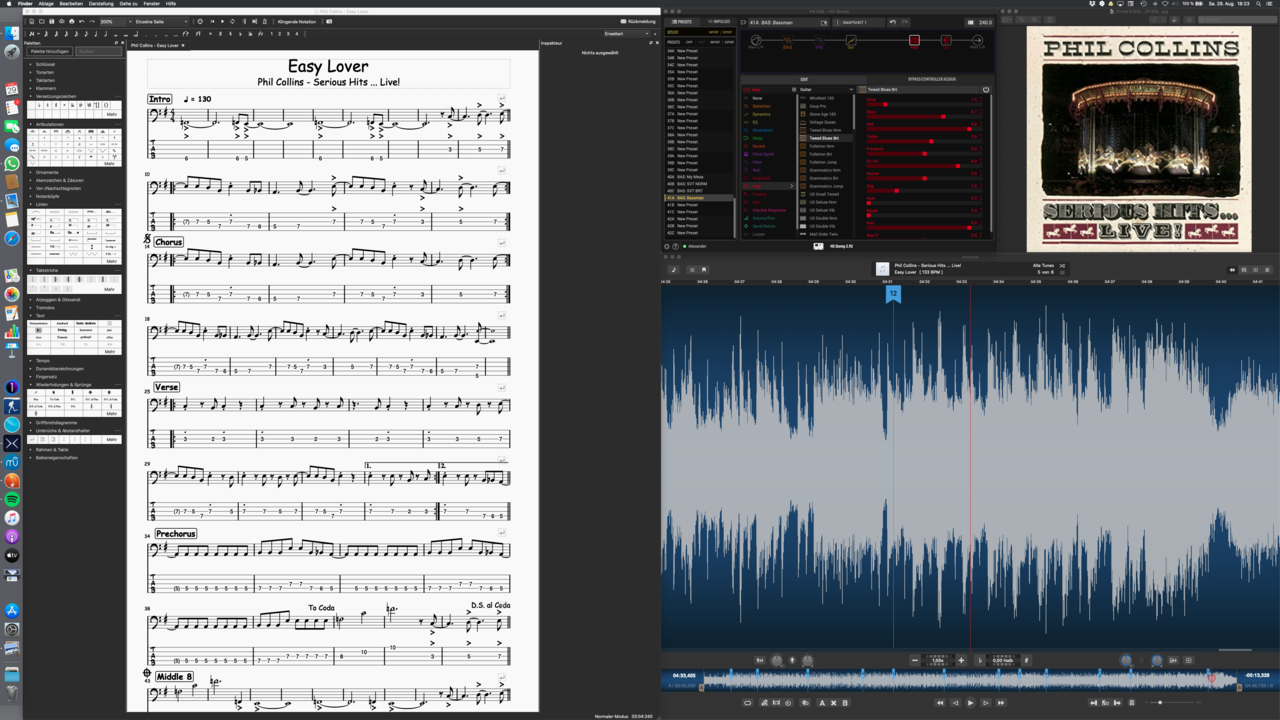This screenshot has width=1280, height=720.
Task: Toggle Klingende Notation (concert pitch) button
Action: coord(297,21)
